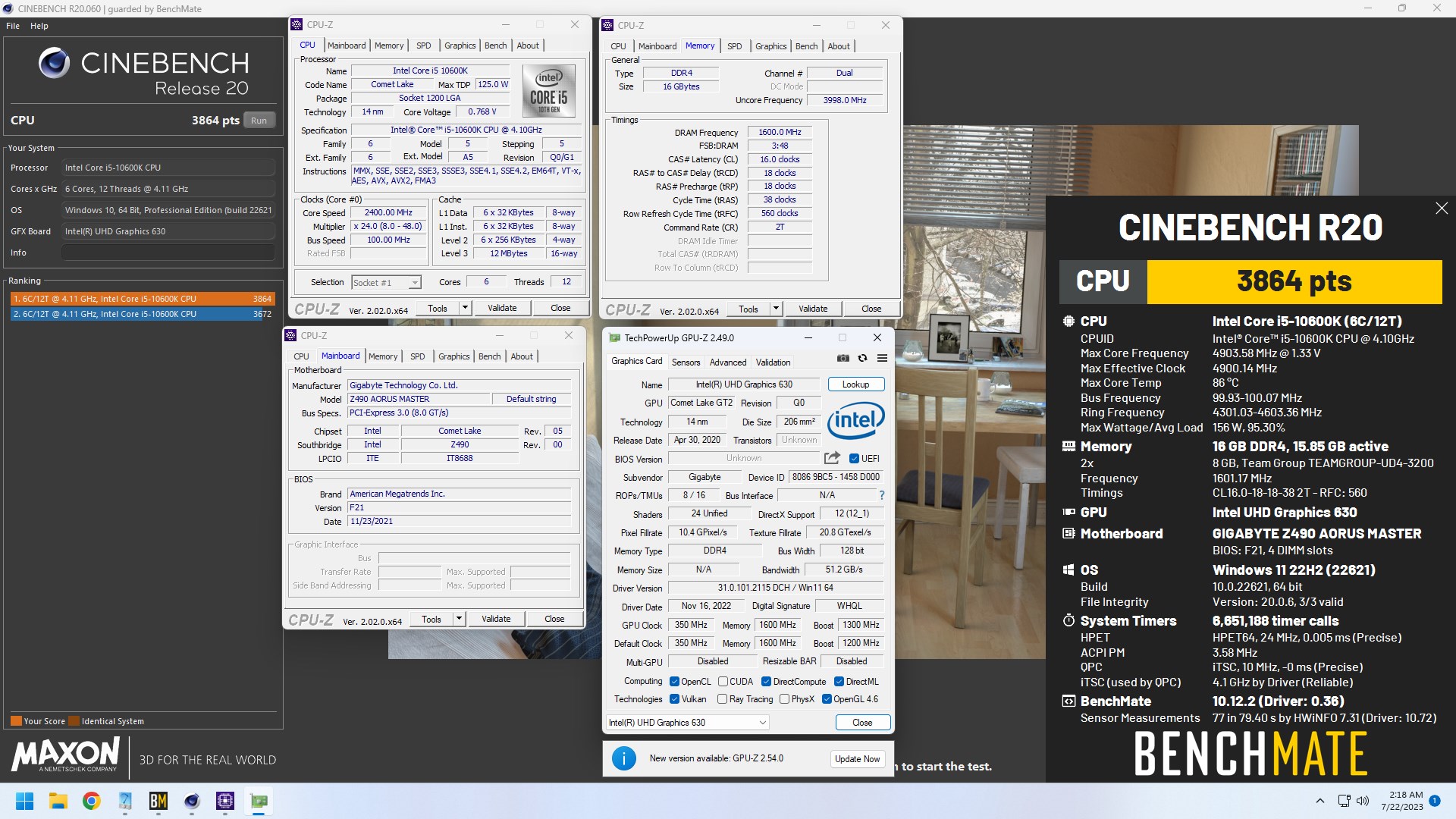Open volume control tray icon
Screen dimensions: 1456x819
1363,801
